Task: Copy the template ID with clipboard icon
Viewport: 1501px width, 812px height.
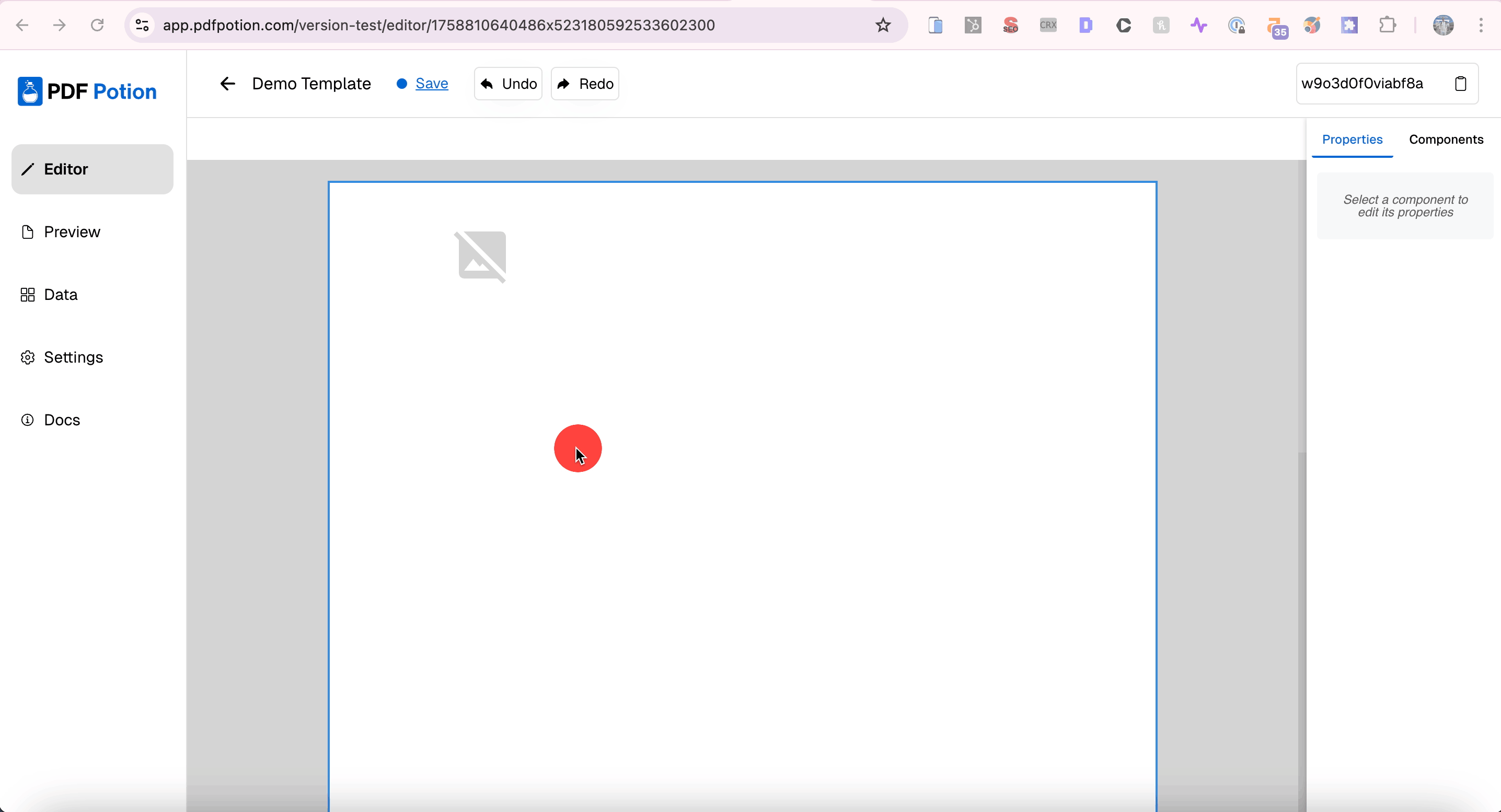Action: (1460, 84)
